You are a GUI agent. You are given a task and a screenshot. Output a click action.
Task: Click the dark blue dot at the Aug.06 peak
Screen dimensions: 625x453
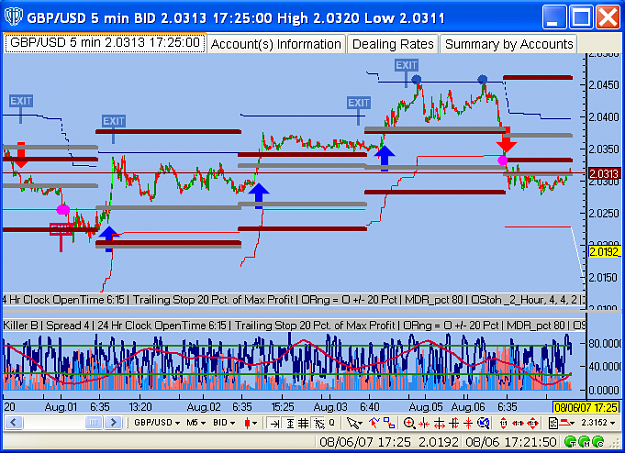pyautogui.click(x=482, y=79)
